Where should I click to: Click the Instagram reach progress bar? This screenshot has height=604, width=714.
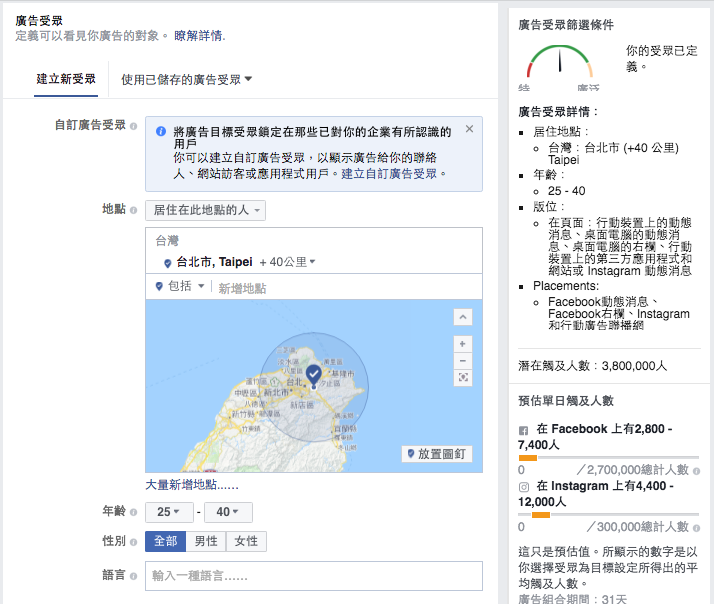(x=608, y=515)
